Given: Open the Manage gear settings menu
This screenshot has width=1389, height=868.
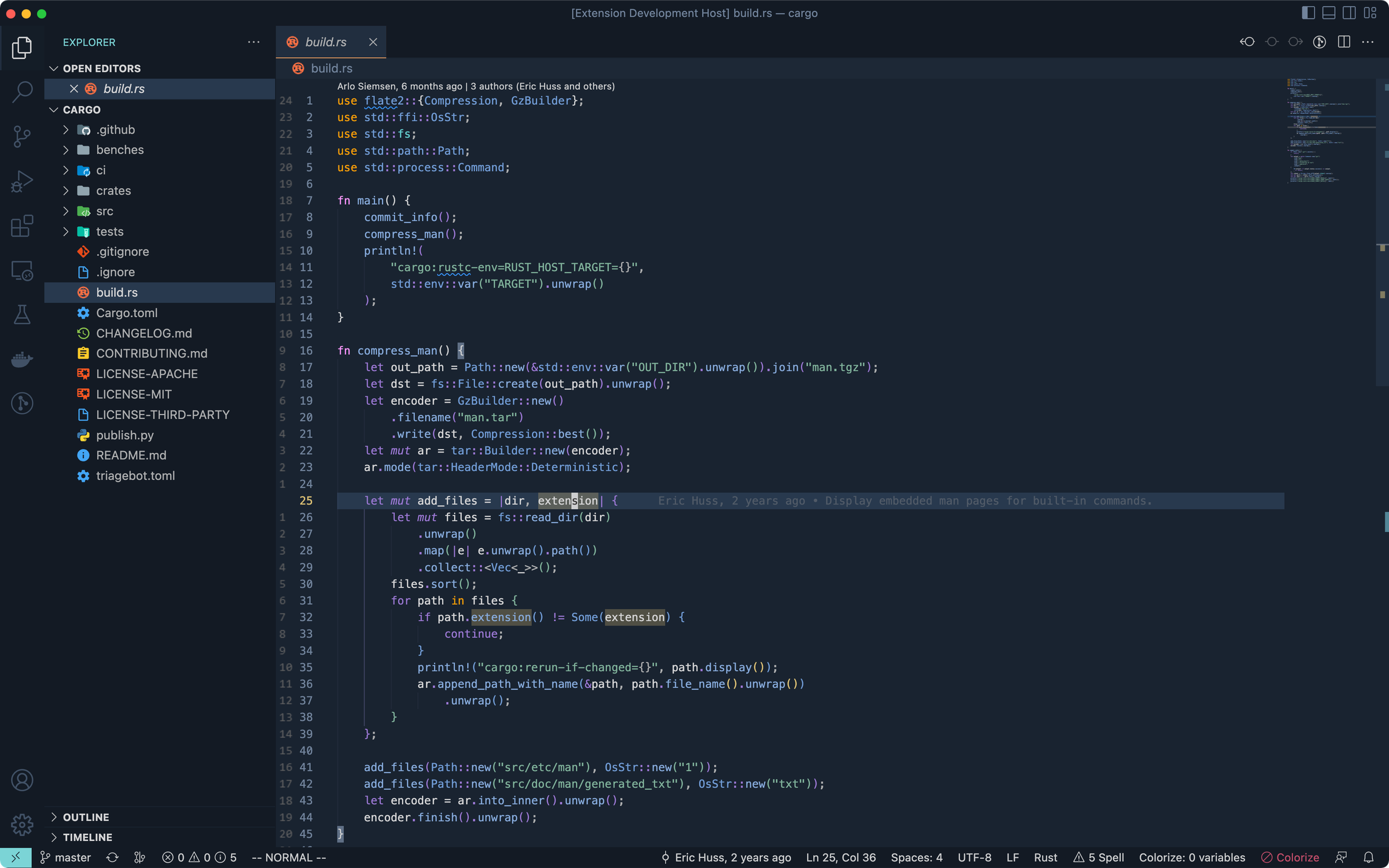Looking at the screenshot, I should click(x=22, y=825).
